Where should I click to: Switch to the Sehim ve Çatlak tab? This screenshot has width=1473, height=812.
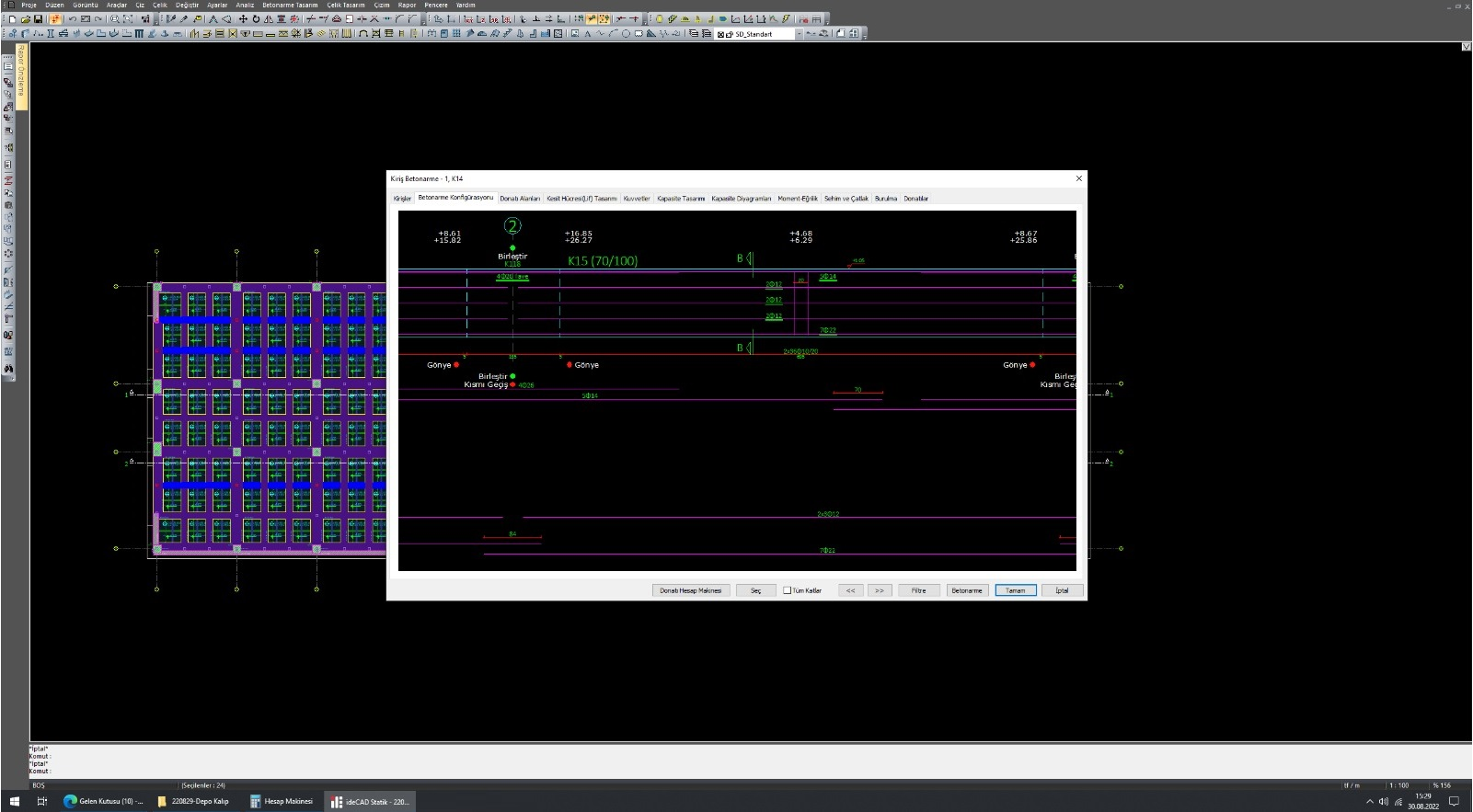846,199
